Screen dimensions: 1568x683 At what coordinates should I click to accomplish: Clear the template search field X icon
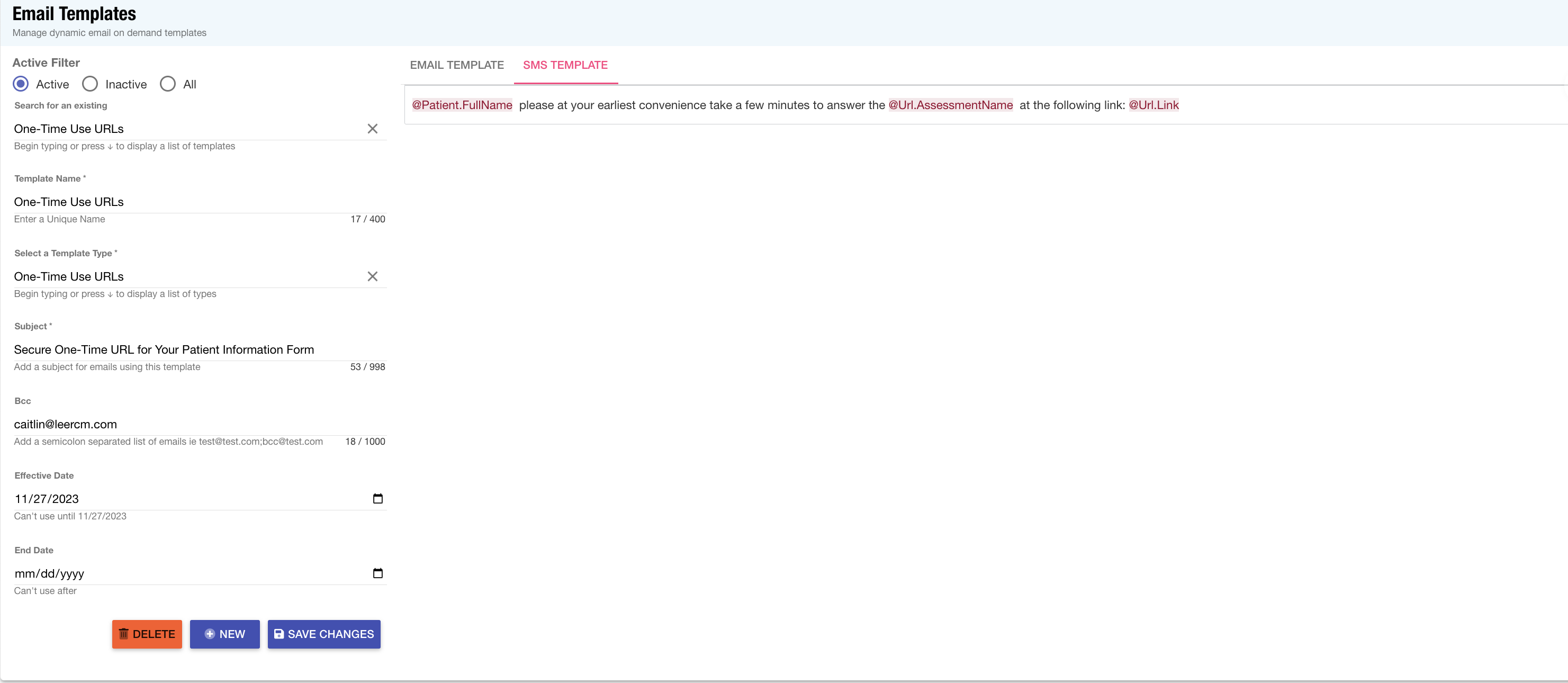pos(373,129)
